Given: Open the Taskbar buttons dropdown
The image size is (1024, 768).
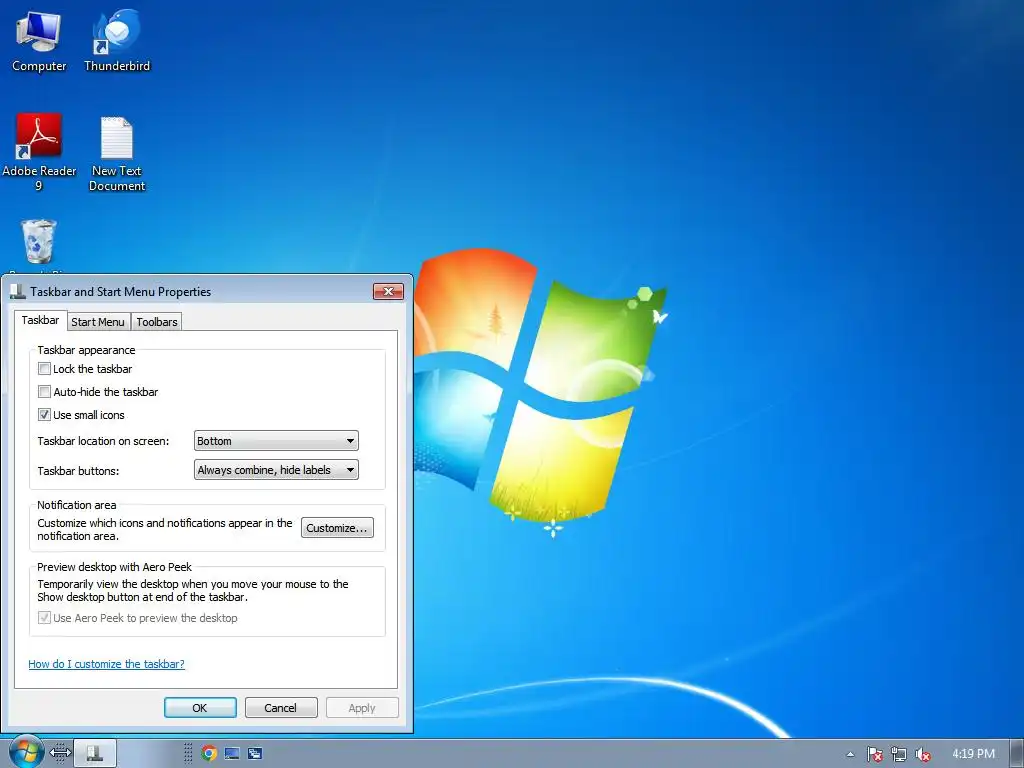Looking at the screenshot, I should point(276,470).
